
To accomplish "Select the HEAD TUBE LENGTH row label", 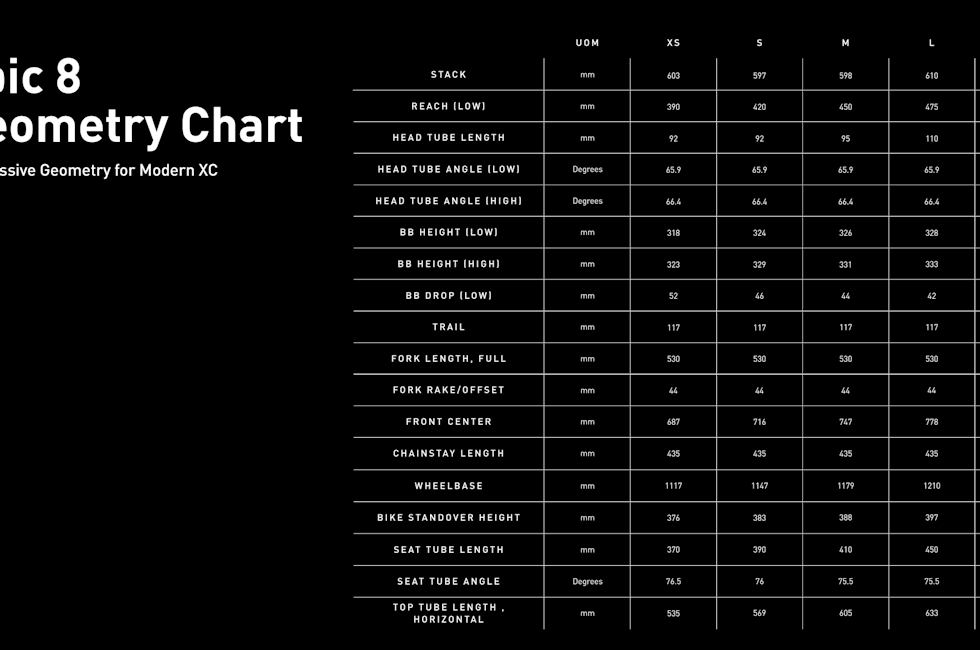I will [448, 138].
